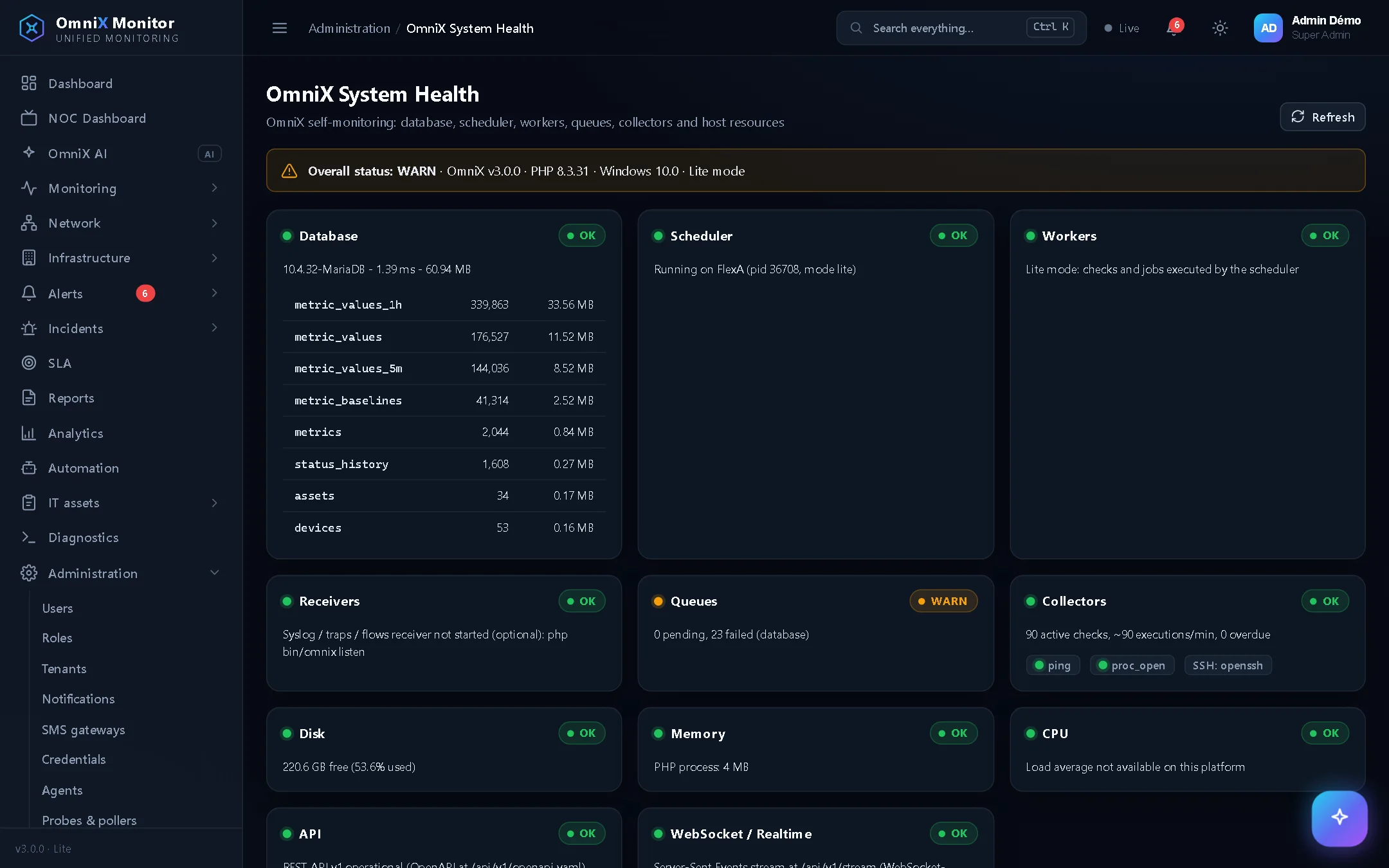This screenshot has height=868, width=1389.
Task: Focus the Search everything field
Action: [961, 28]
